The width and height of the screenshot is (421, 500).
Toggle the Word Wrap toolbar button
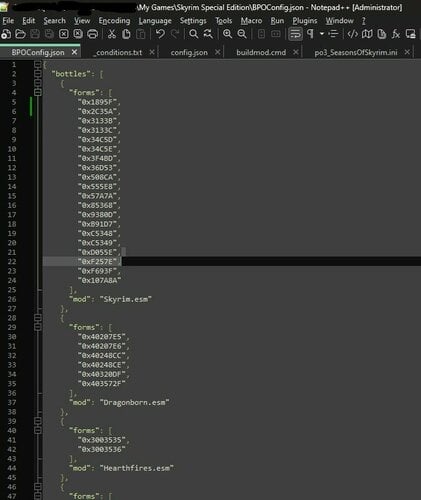[295, 34]
